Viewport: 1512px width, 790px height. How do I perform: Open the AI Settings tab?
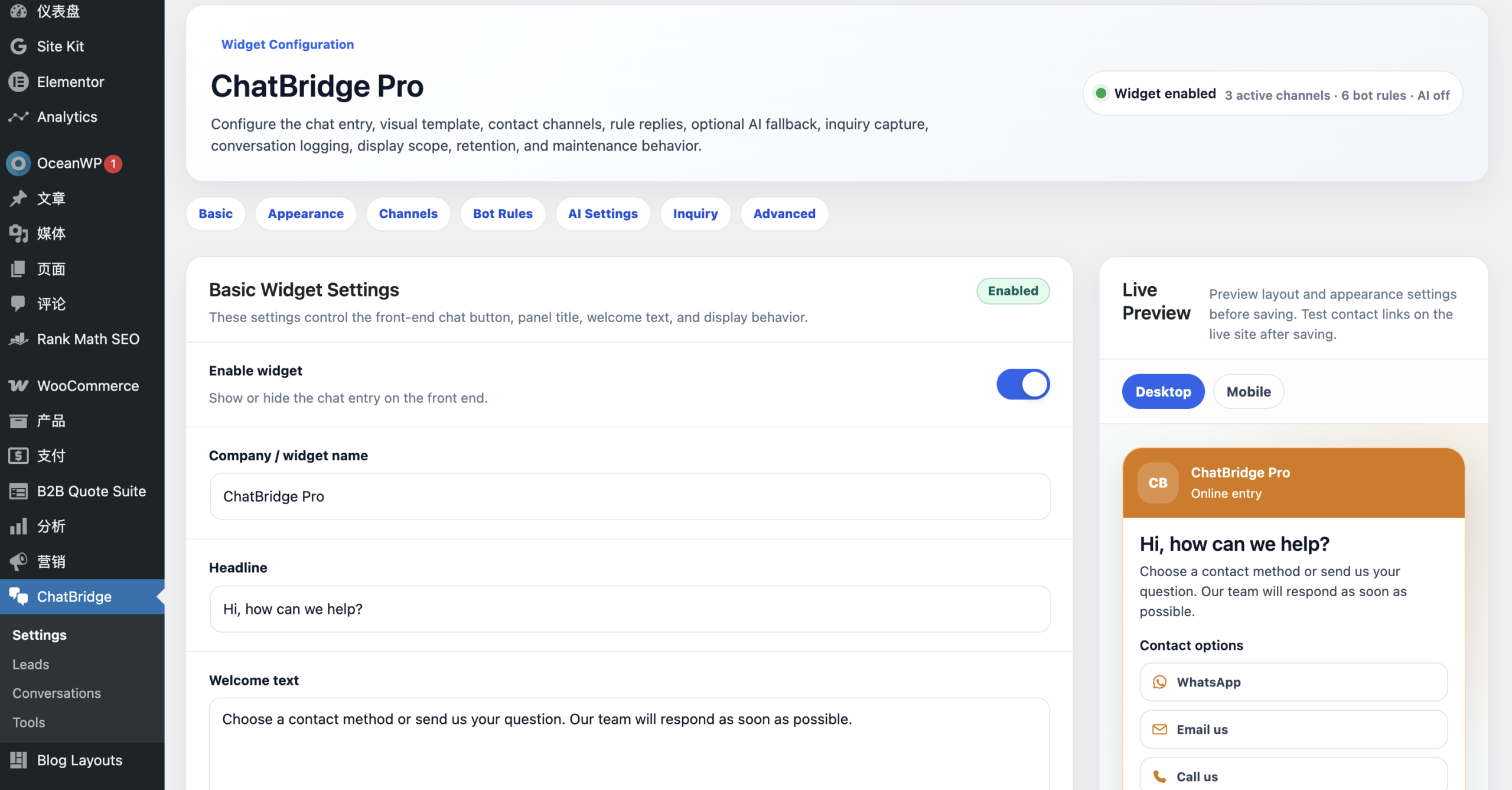pyautogui.click(x=603, y=214)
